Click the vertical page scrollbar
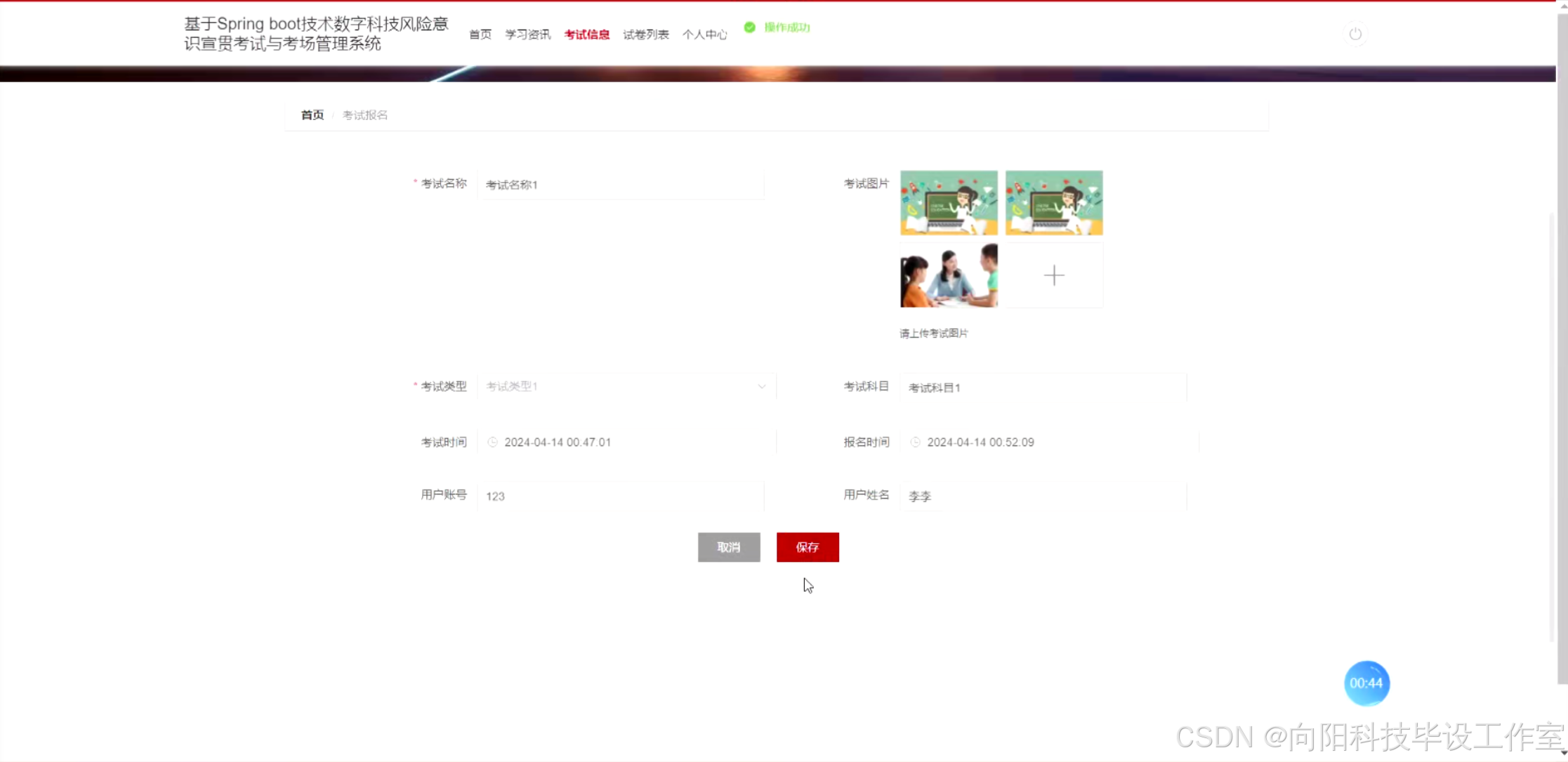Viewport: 1568px width, 762px height. [x=1562, y=351]
